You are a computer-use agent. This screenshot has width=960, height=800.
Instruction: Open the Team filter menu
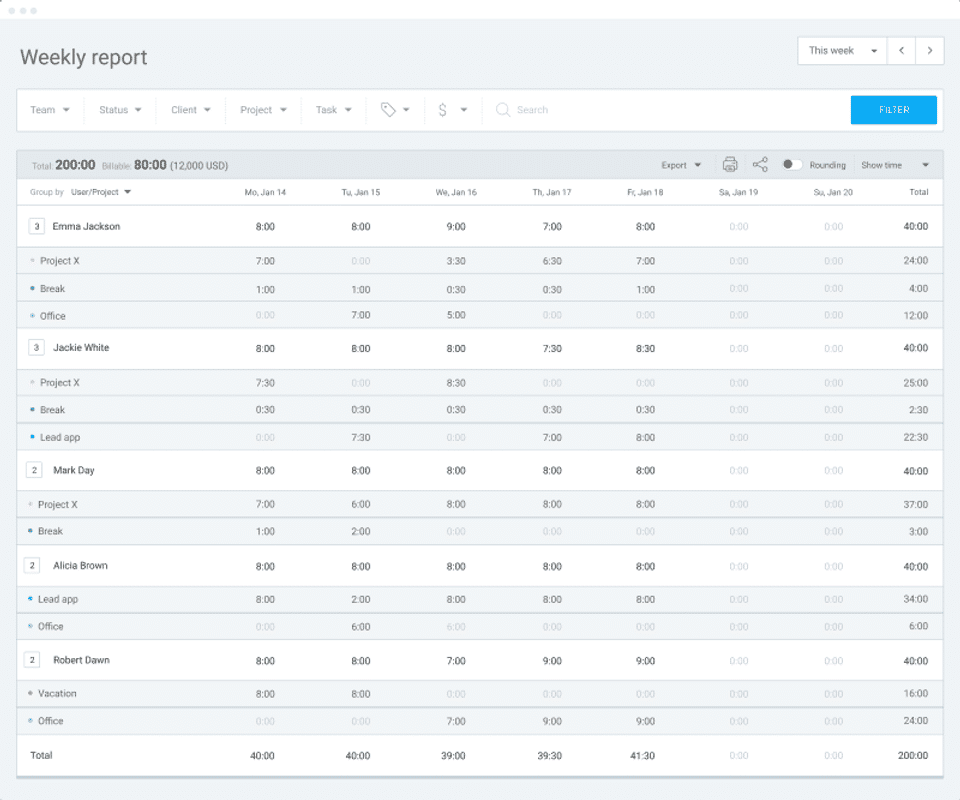pos(50,110)
